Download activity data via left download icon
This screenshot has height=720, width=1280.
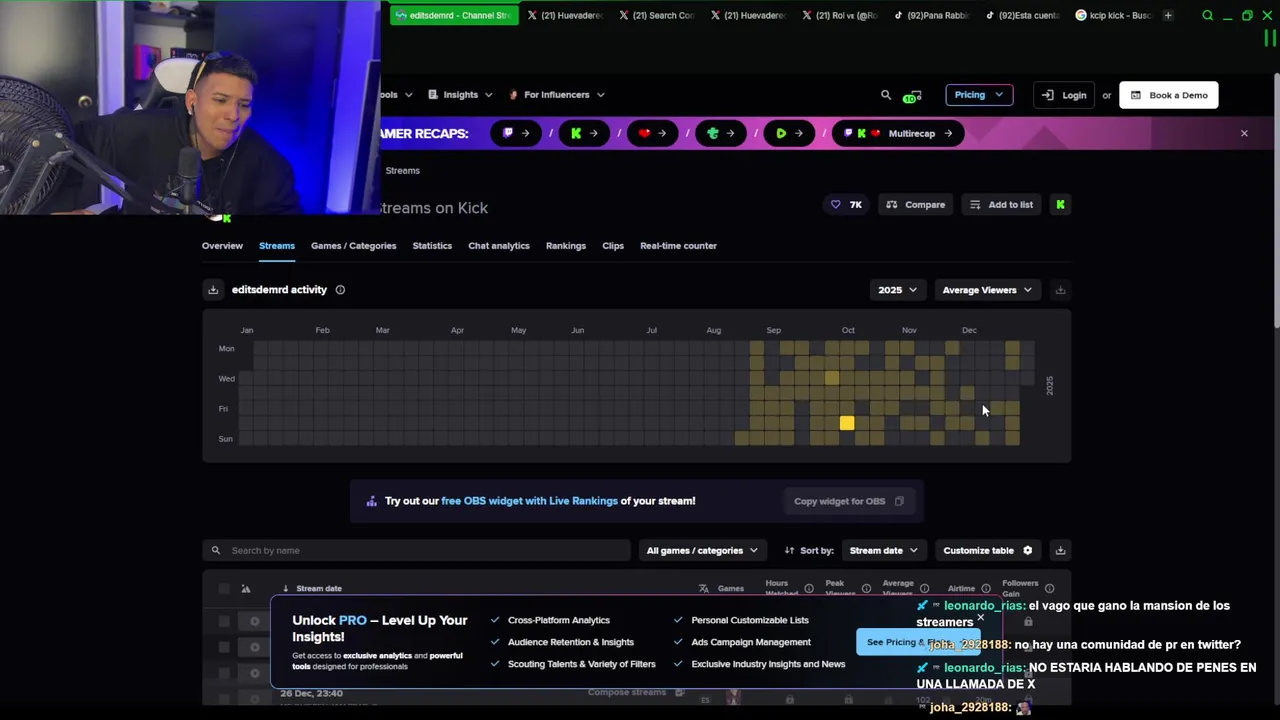[213, 290]
